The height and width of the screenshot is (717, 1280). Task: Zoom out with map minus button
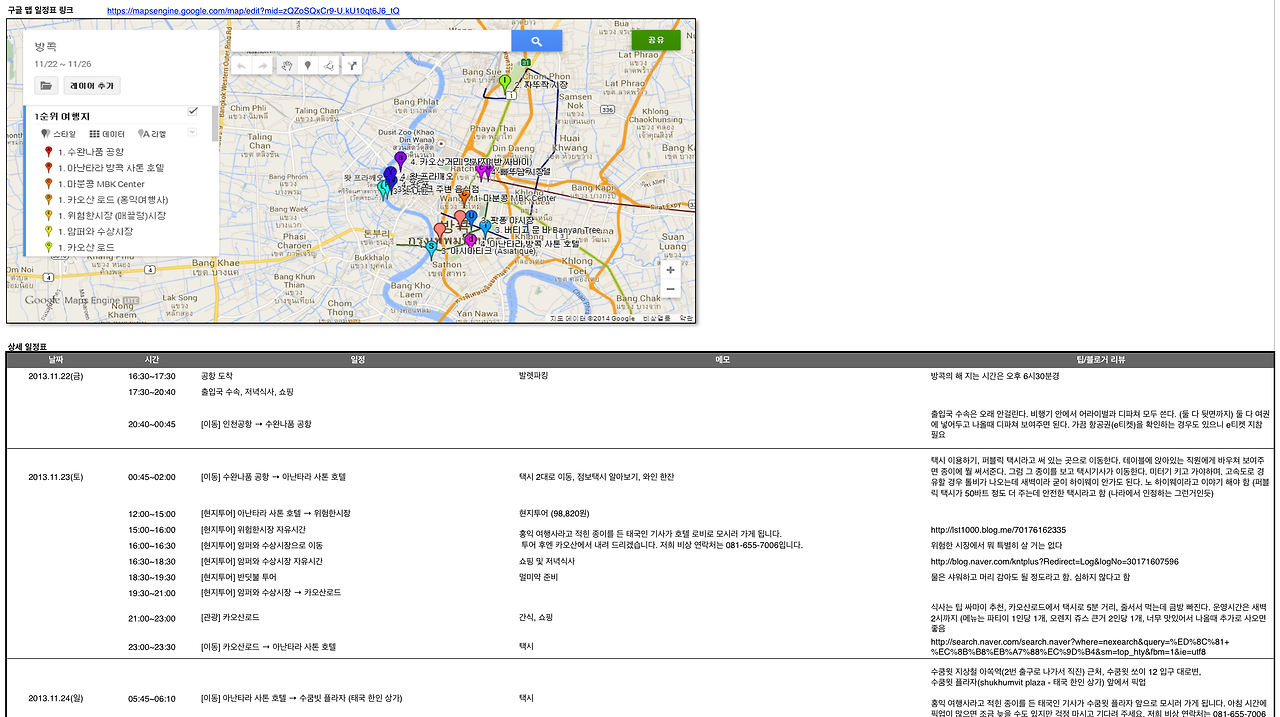click(670, 289)
